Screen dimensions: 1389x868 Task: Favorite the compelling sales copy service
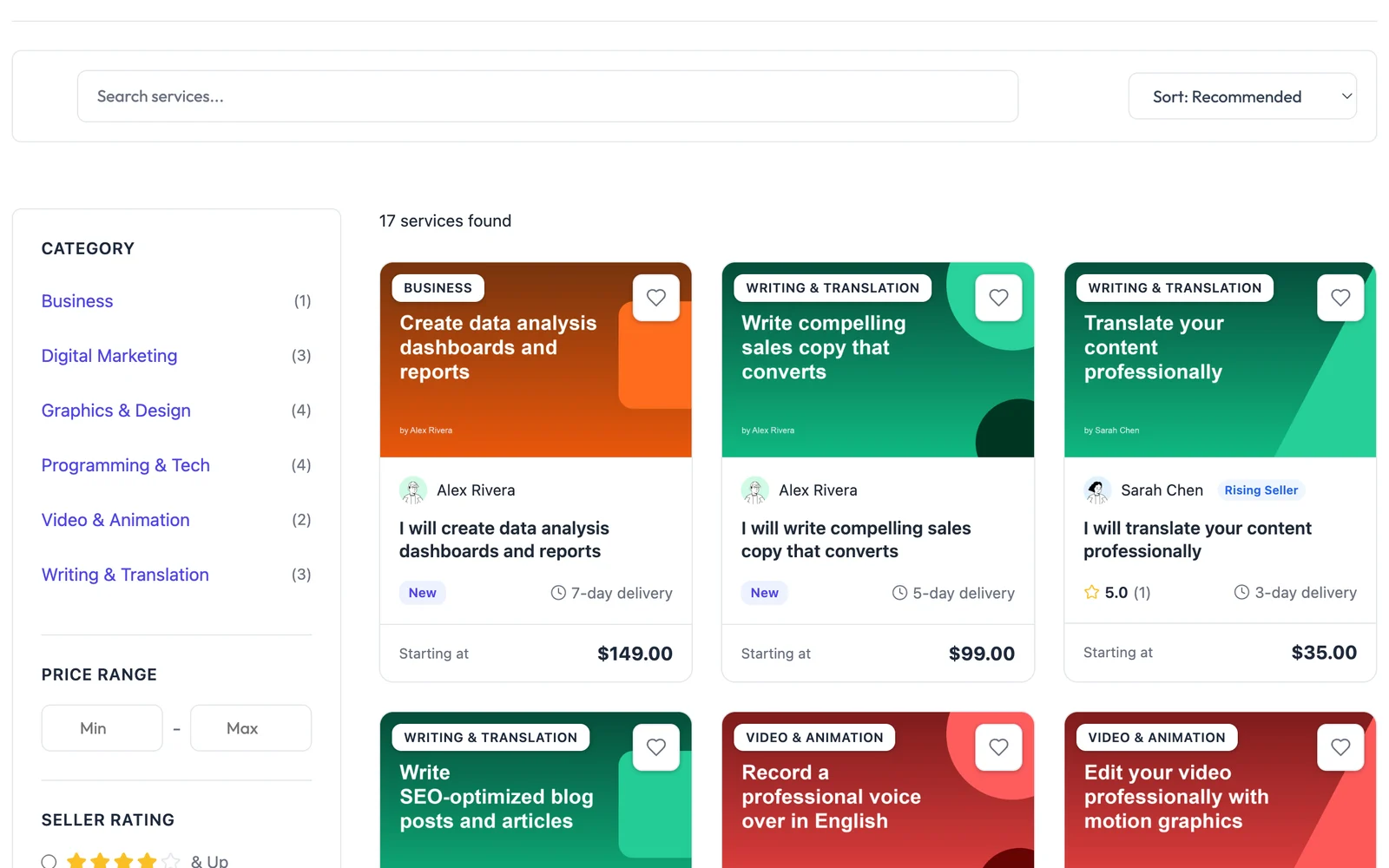click(998, 298)
